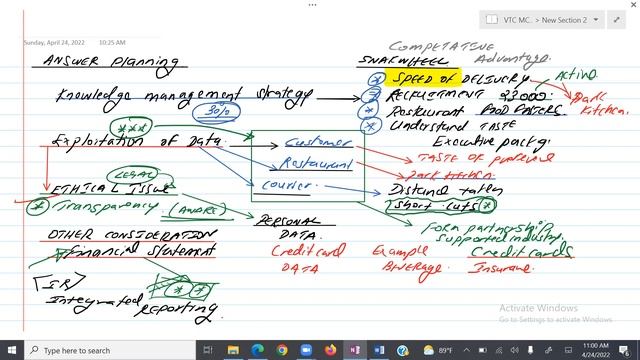Open the touch keyboard icon in the tray
The width and height of the screenshot is (640, 360).
[568, 350]
